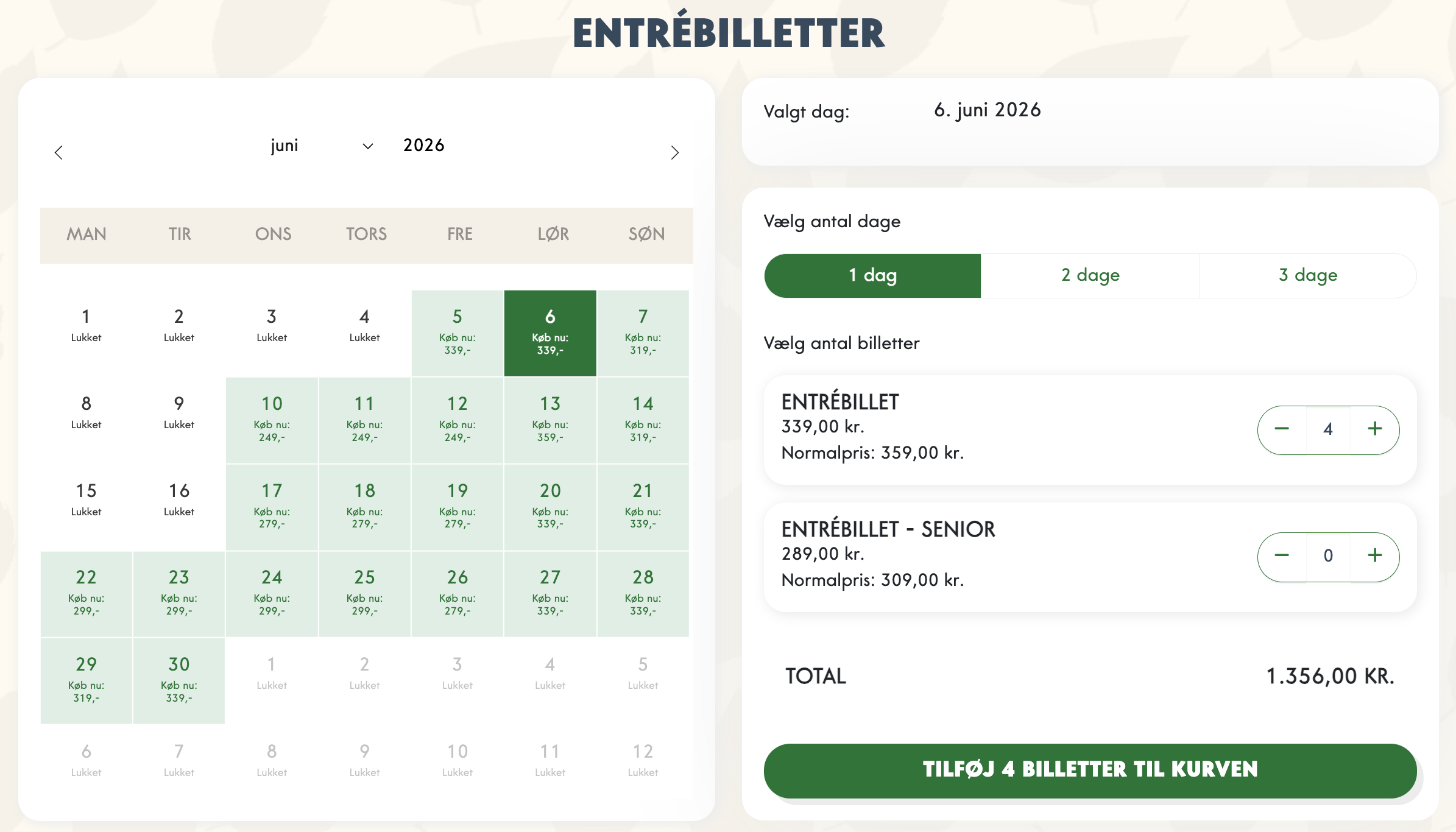Pick Sunday June 7 at 319,-
The height and width of the screenshot is (832, 1456).
[x=643, y=333]
